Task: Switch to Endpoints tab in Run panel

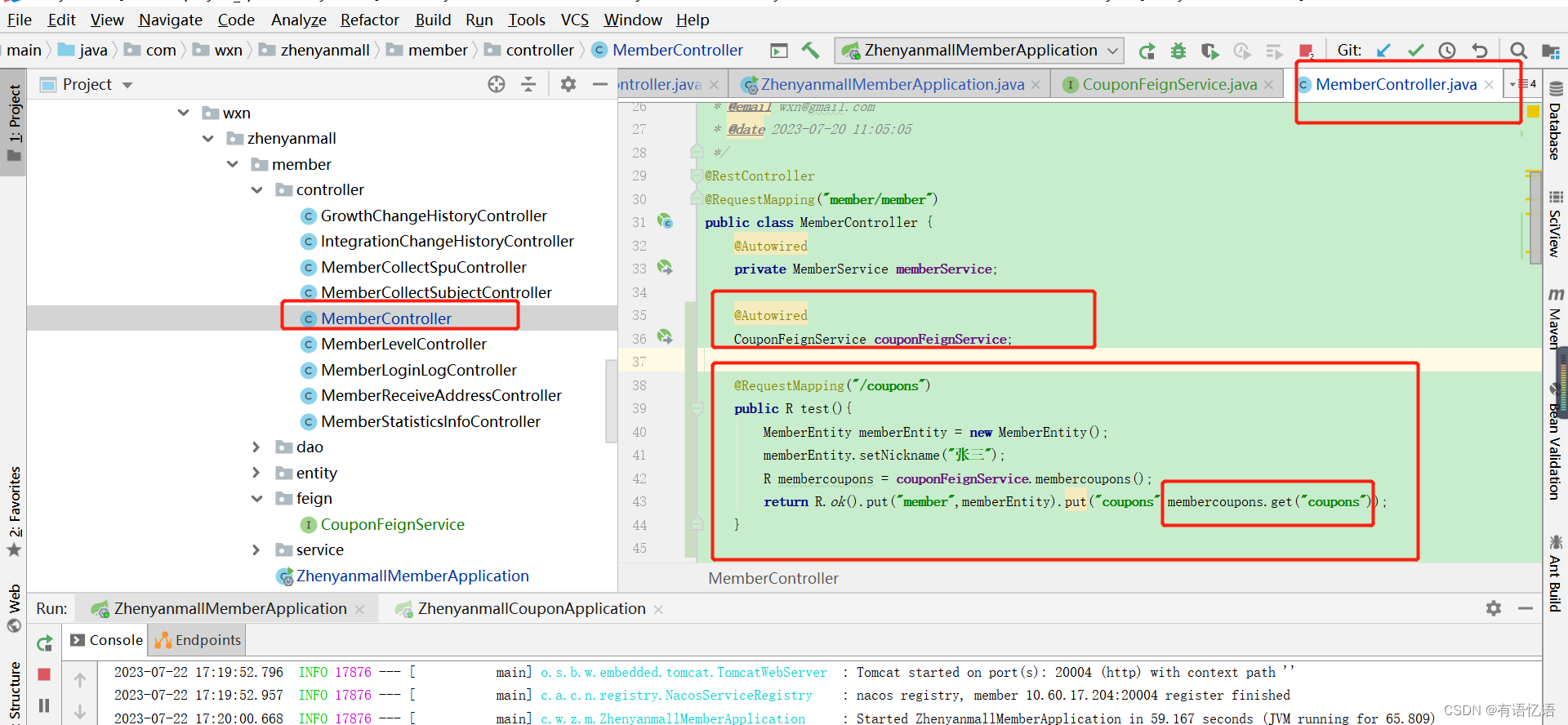Action: (198, 640)
